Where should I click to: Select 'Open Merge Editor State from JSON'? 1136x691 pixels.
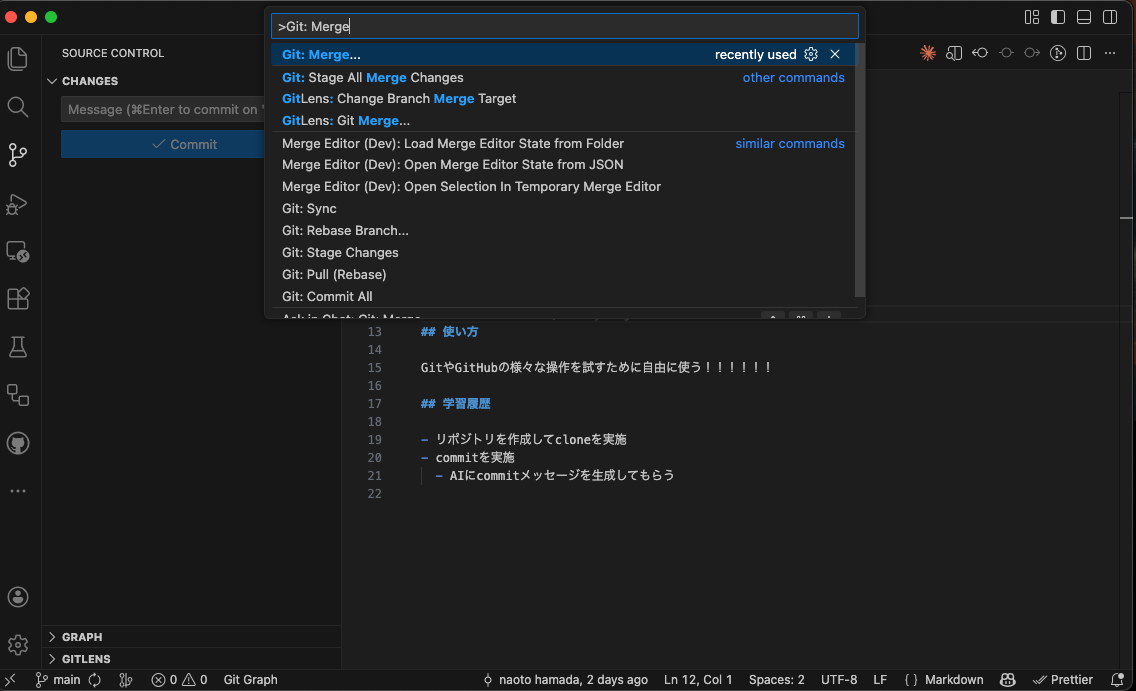563,164
